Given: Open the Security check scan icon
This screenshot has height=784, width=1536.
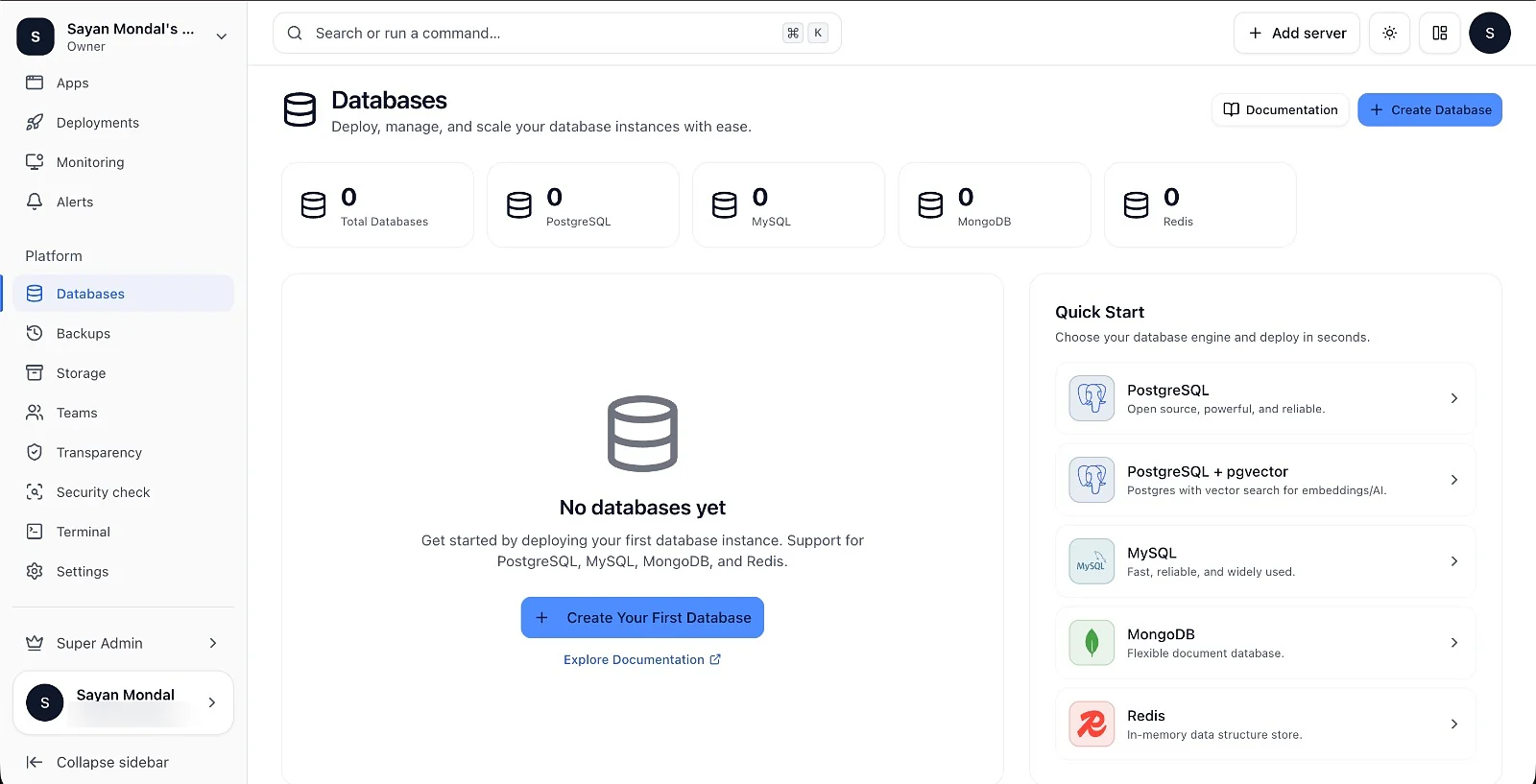Looking at the screenshot, I should tap(35, 492).
